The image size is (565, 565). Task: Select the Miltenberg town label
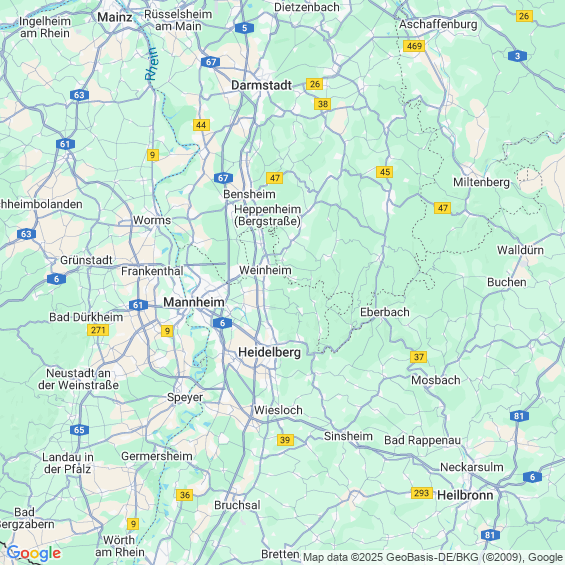(x=481, y=182)
